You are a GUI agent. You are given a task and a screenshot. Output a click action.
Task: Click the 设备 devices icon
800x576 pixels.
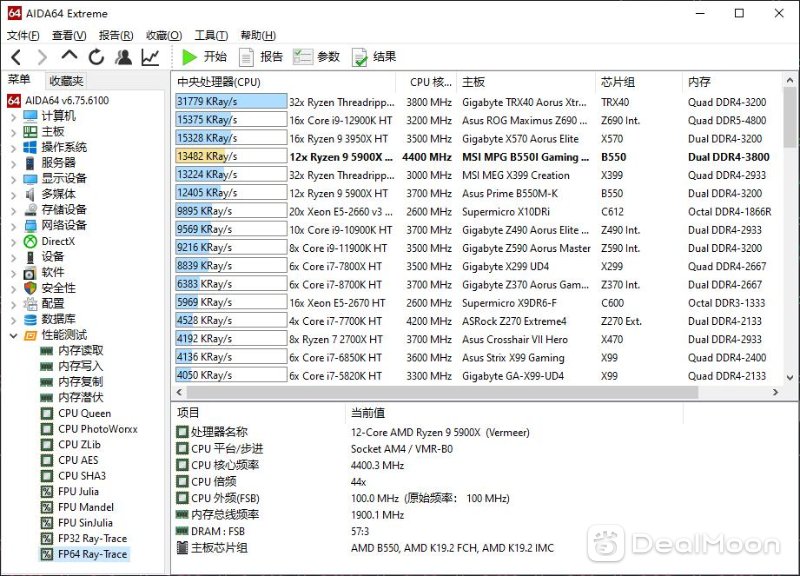pyautogui.click(x=31, y=257)
